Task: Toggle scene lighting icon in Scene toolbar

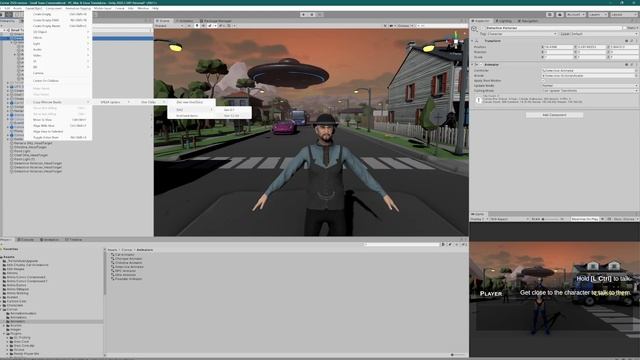Action: (197, 26)
